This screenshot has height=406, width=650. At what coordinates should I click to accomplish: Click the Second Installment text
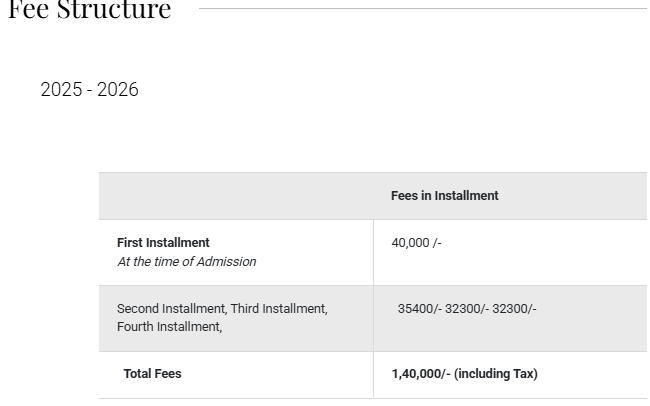click(171, 309)
